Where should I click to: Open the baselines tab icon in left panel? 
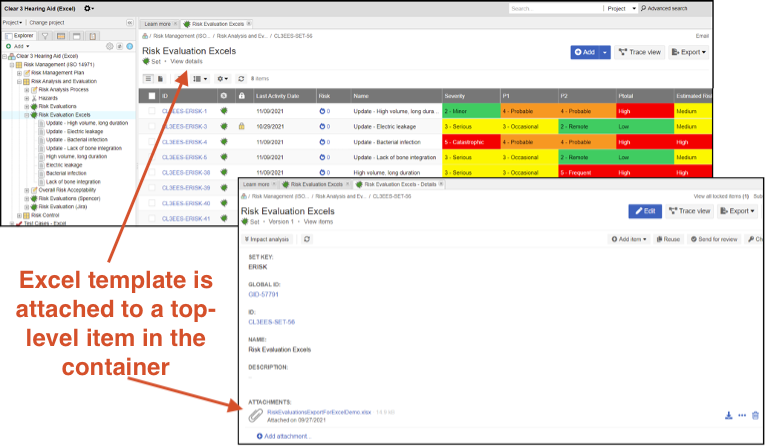point(77,36)
